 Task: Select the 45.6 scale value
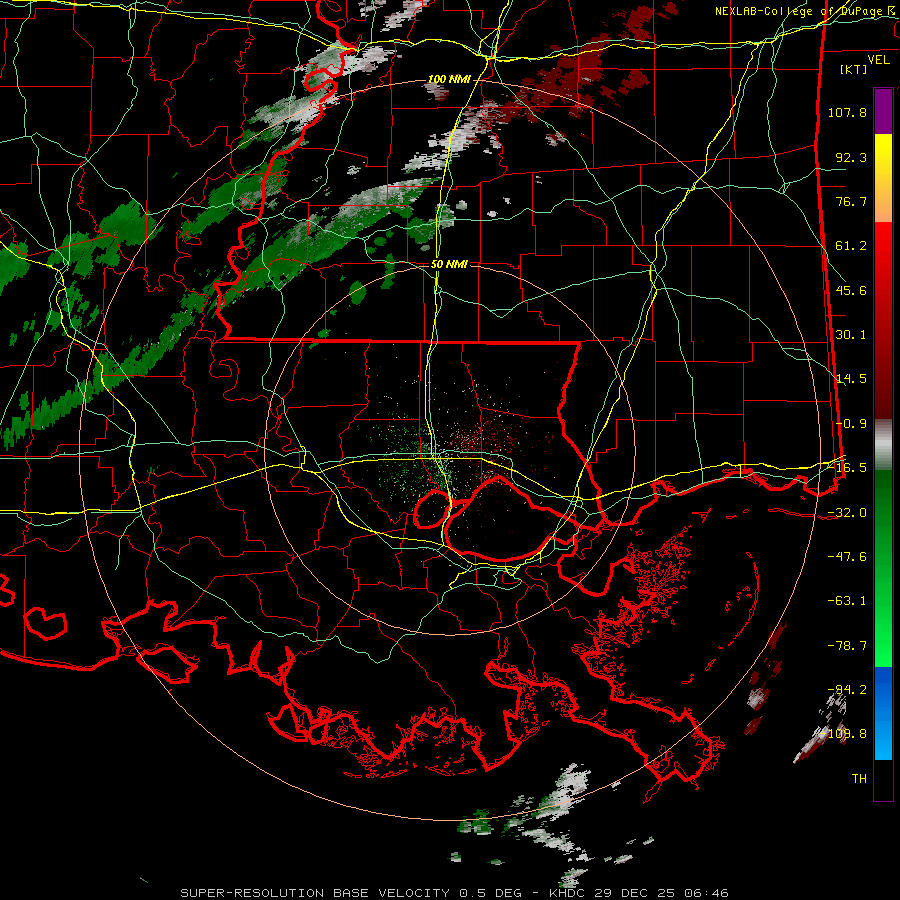click(x=851, y=290)
